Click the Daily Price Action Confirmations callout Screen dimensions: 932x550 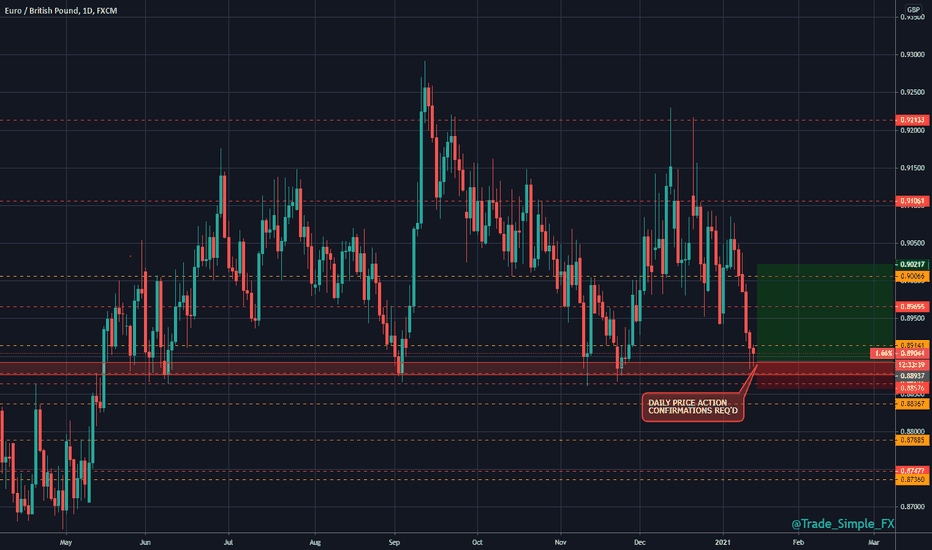(692, 407)
